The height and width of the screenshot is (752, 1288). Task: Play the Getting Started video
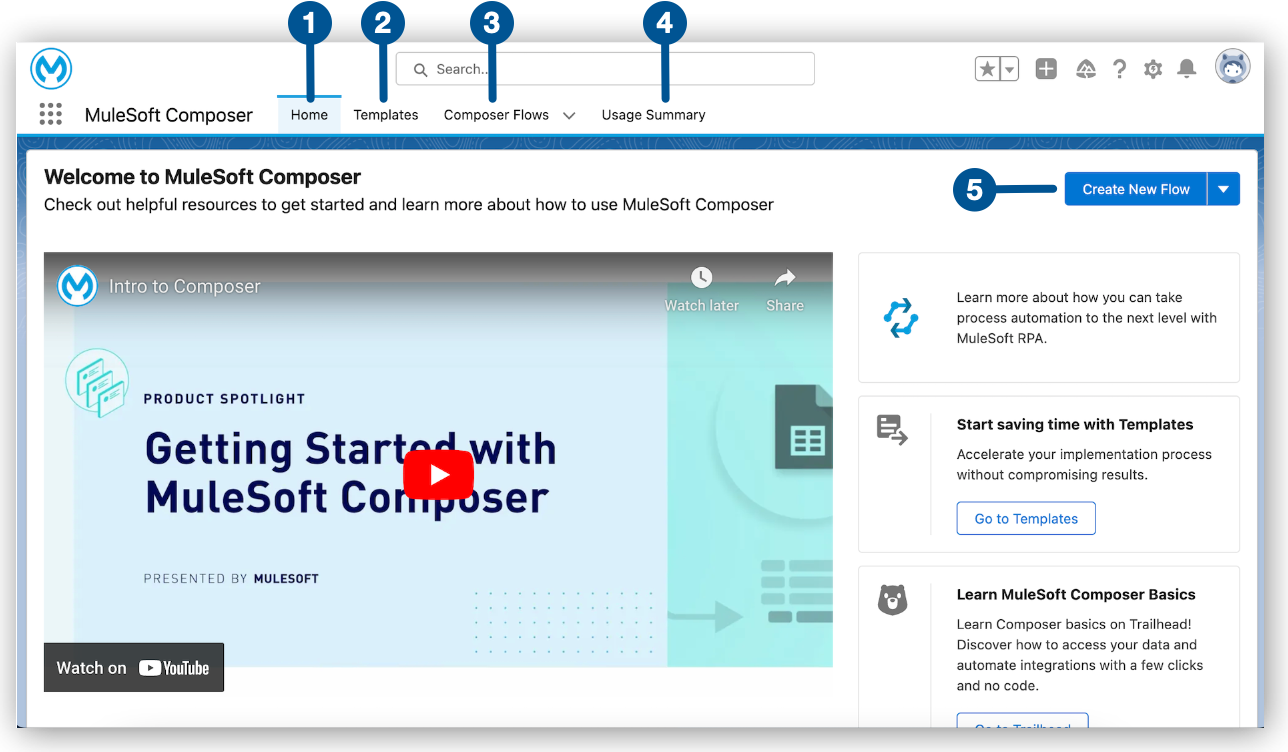(438, 474)
